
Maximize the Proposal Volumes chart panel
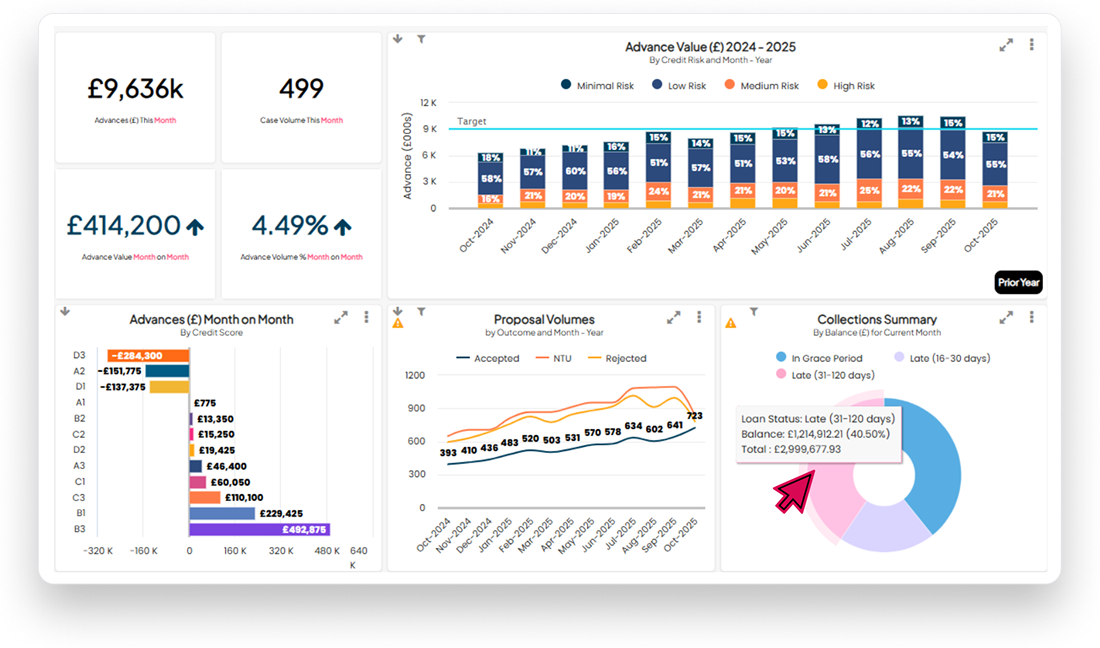click(x=673, y=317)
